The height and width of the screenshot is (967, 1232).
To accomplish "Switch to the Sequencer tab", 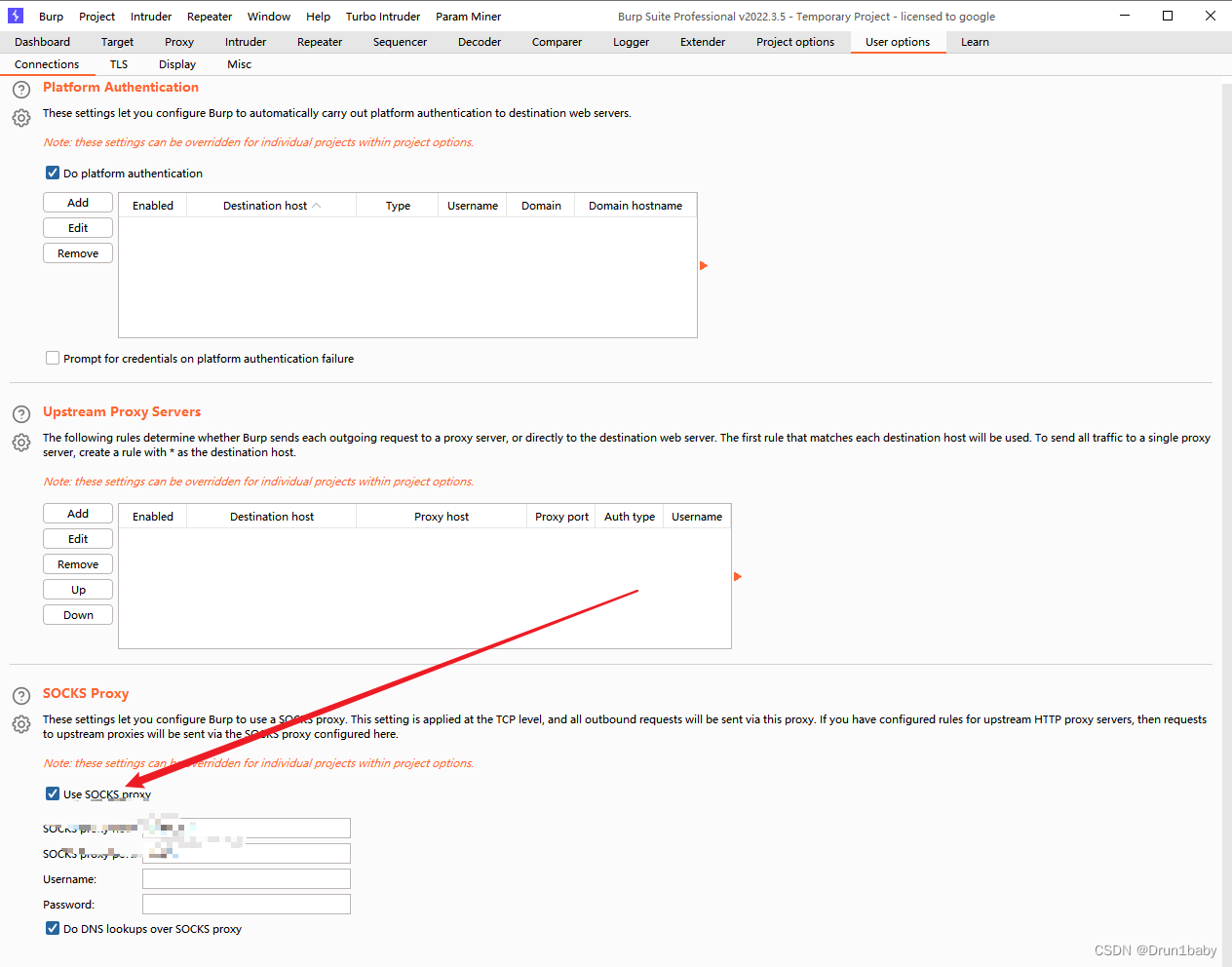I will click(400, 42).
